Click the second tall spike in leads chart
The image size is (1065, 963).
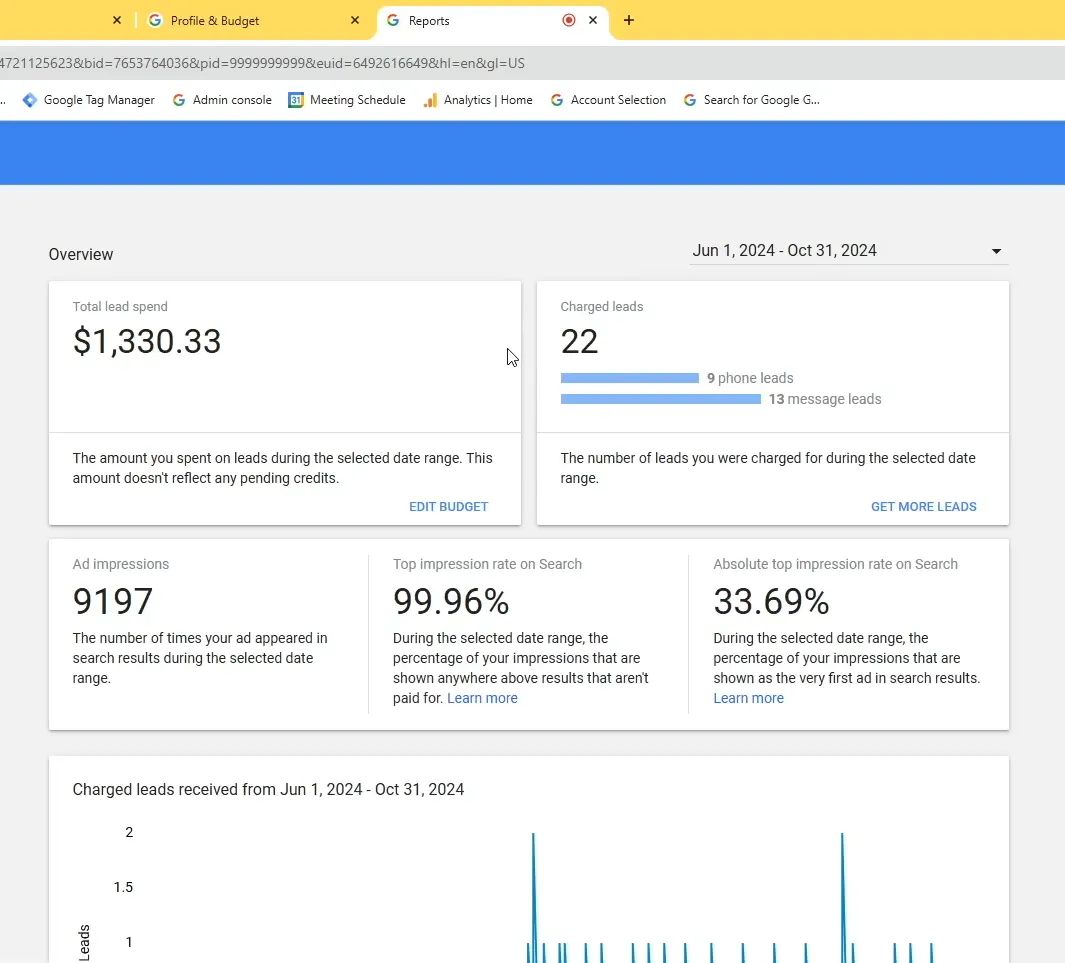[842, 896]
